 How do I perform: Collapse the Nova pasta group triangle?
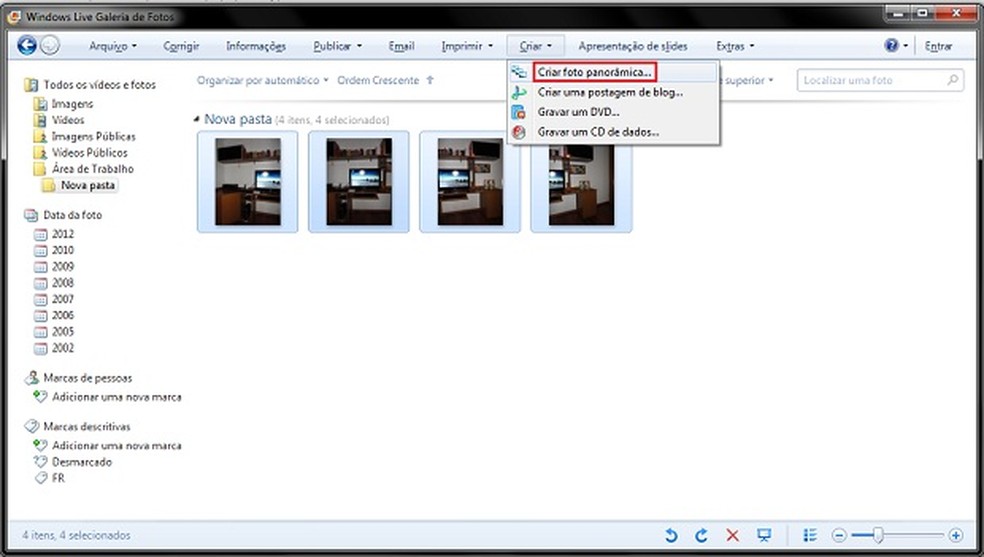197,119
